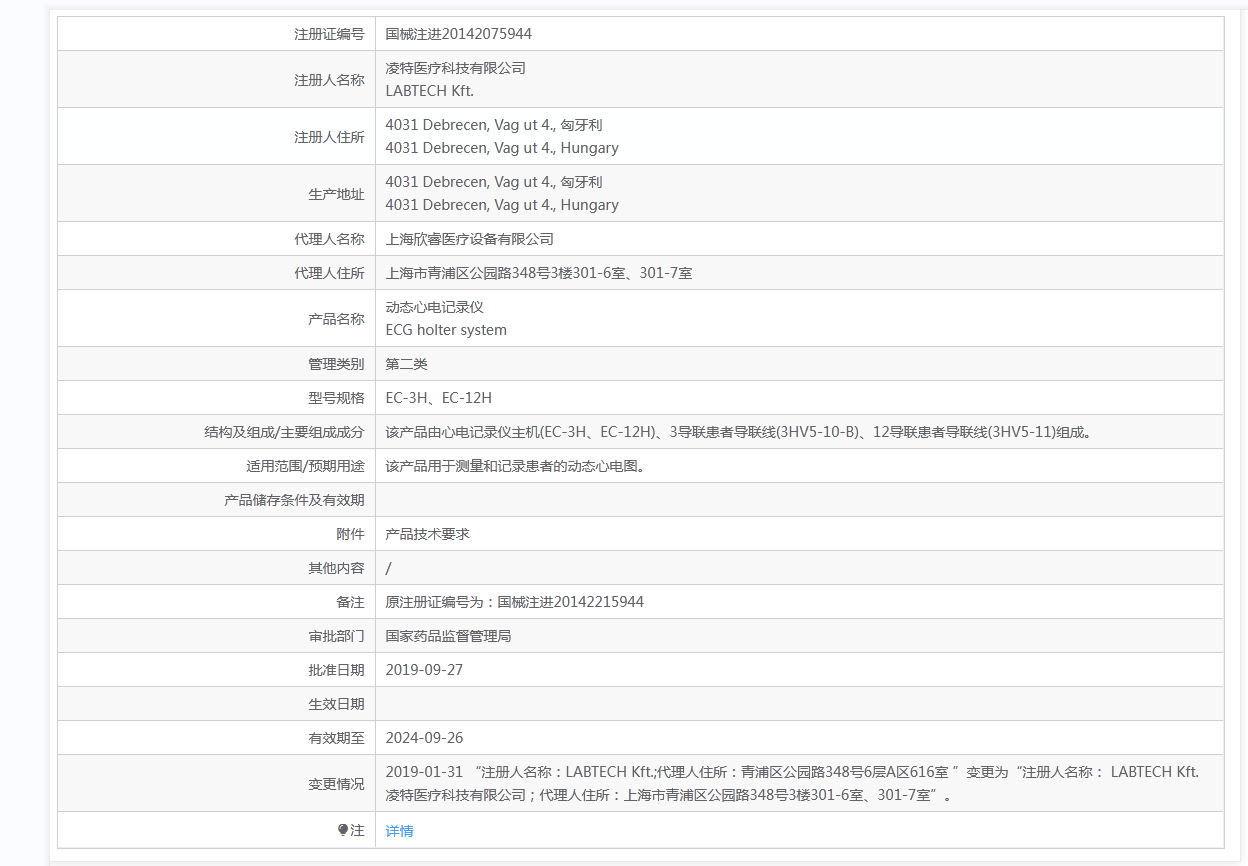Click the 适用范围/预期用途 intended use text
The image size is (1248, 866).
(x=514, y=466)
